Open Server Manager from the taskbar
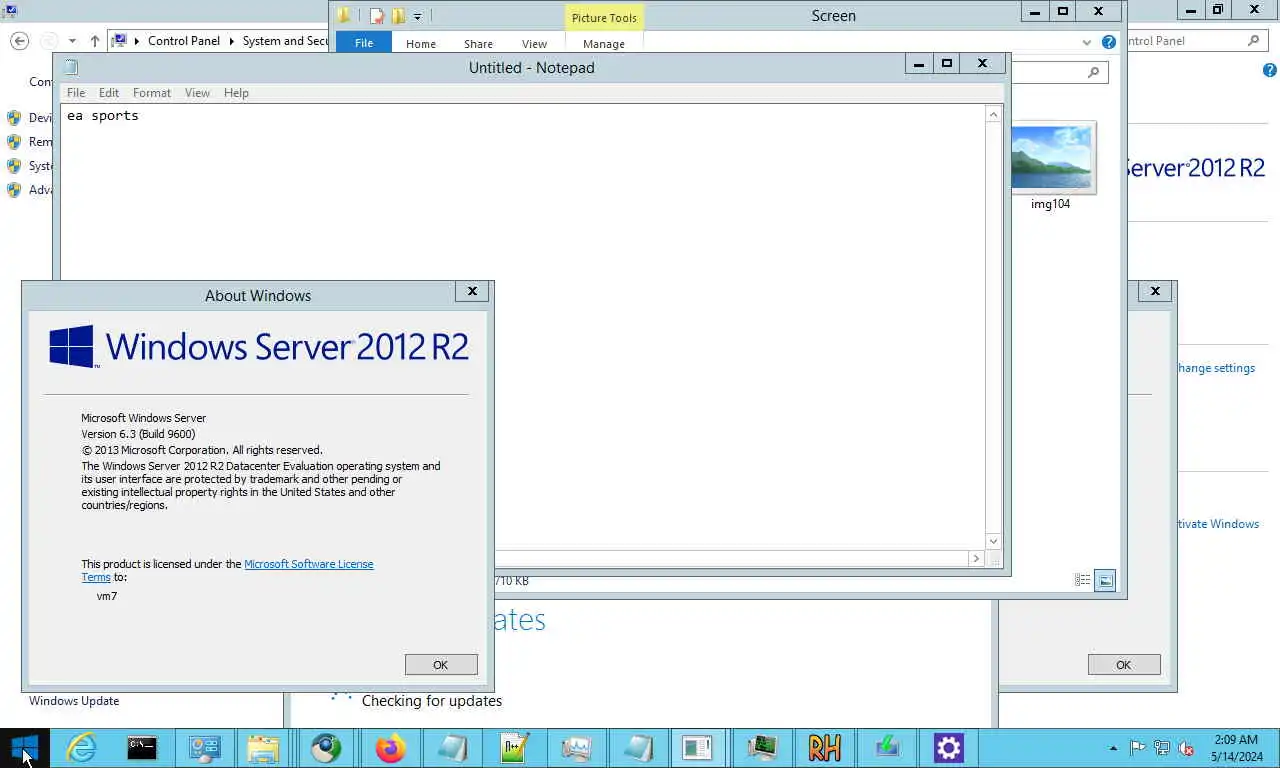Image resolution: width=1280 pixels, height=768 pixels. [x=204, y=747]
